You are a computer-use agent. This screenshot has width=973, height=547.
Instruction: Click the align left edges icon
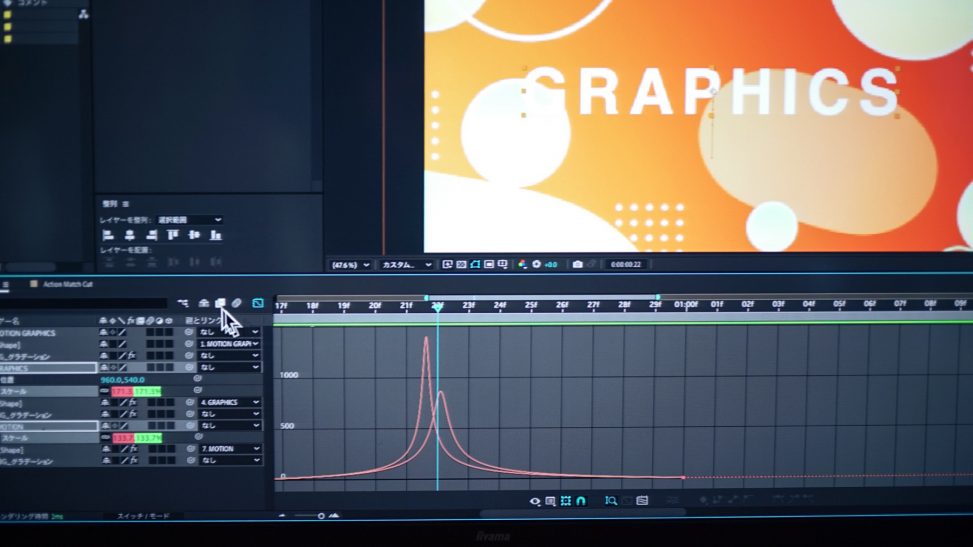tap(106, 236)
